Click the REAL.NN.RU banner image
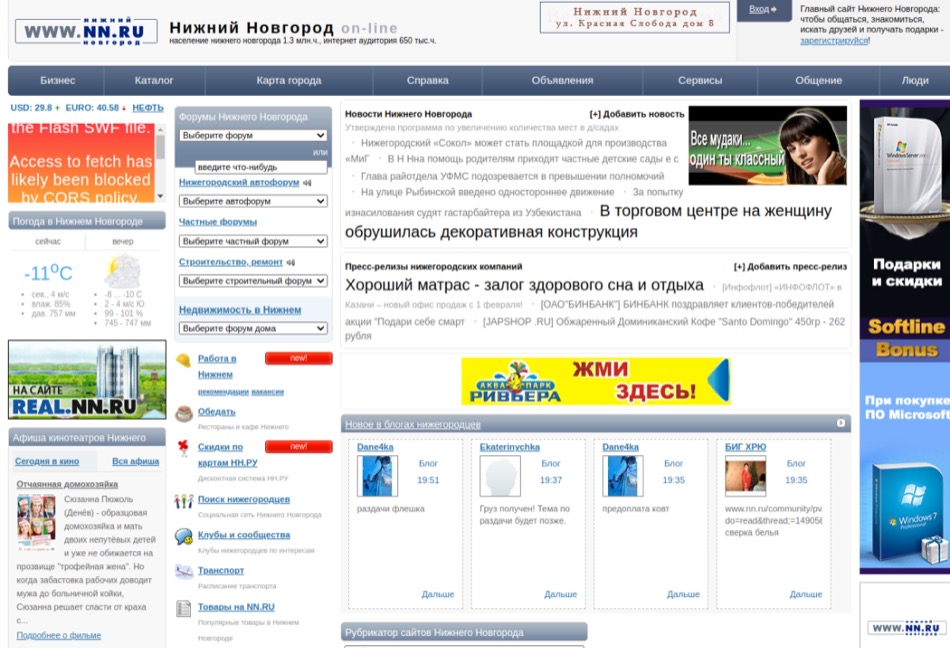Viewport: 950px width, 648px height. [87, 380]
